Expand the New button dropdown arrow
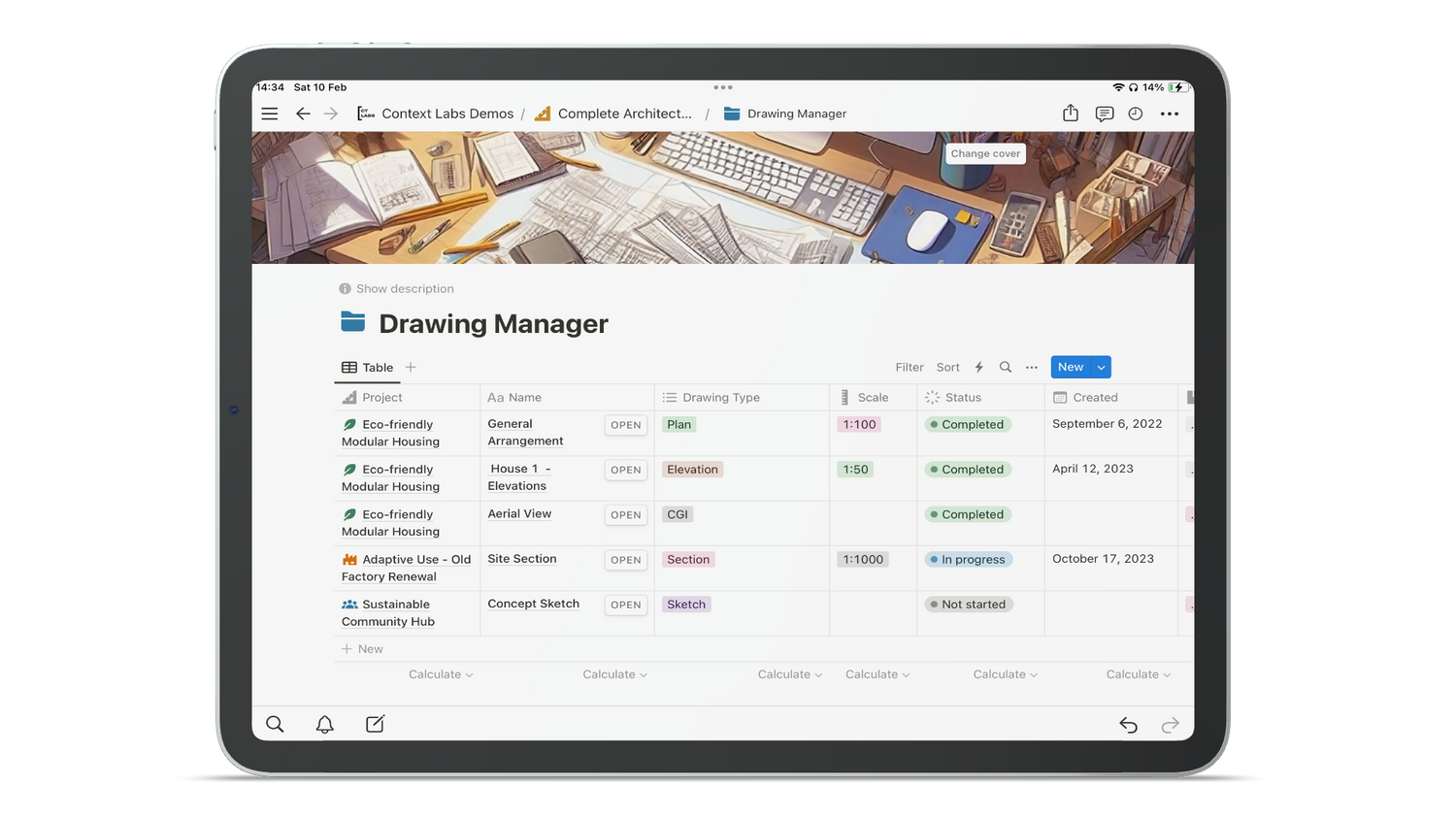Screen dimensions: 1456x819 (1101, 368)
